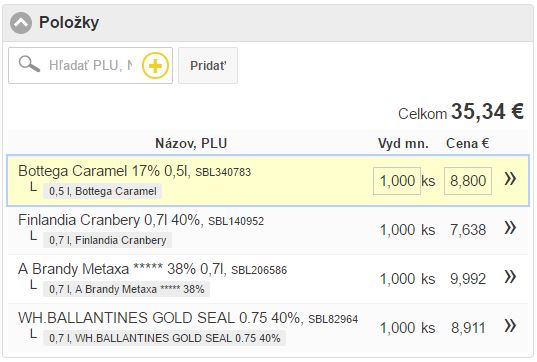Focus the Hľadať PLU search field
537x362 pixels.
point(90,65)
